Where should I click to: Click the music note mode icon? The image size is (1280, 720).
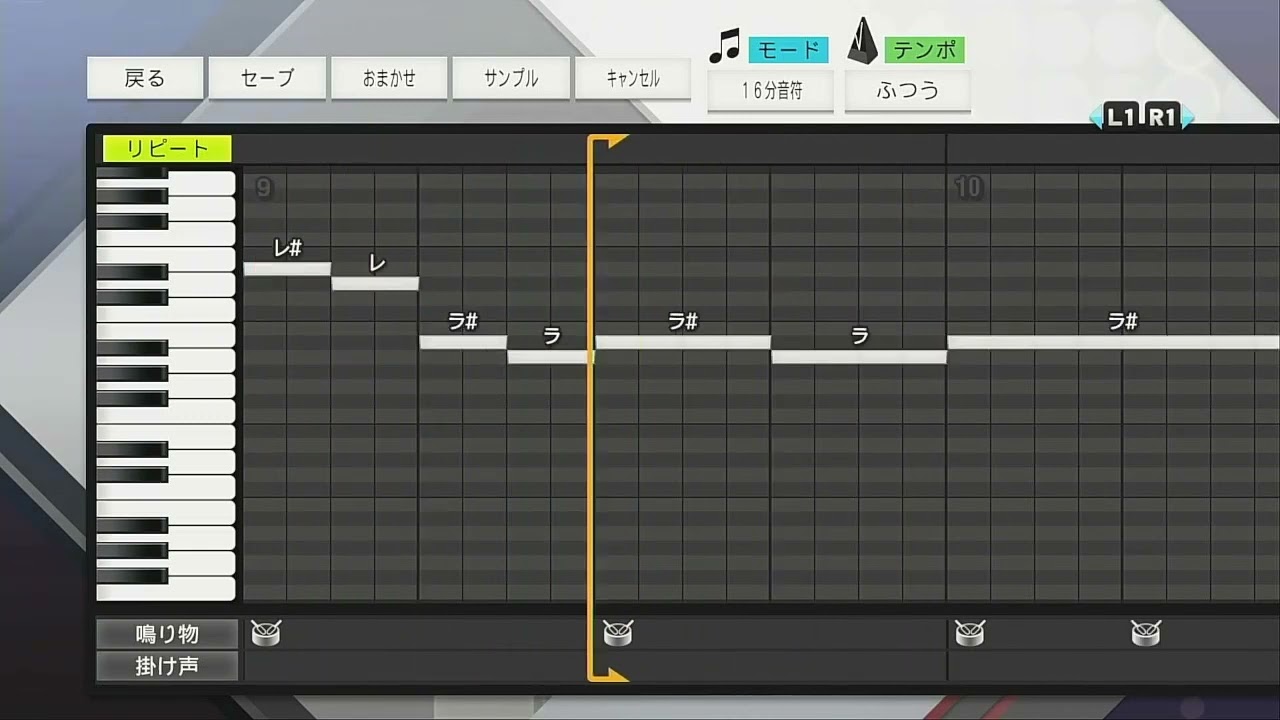point(724,46)
